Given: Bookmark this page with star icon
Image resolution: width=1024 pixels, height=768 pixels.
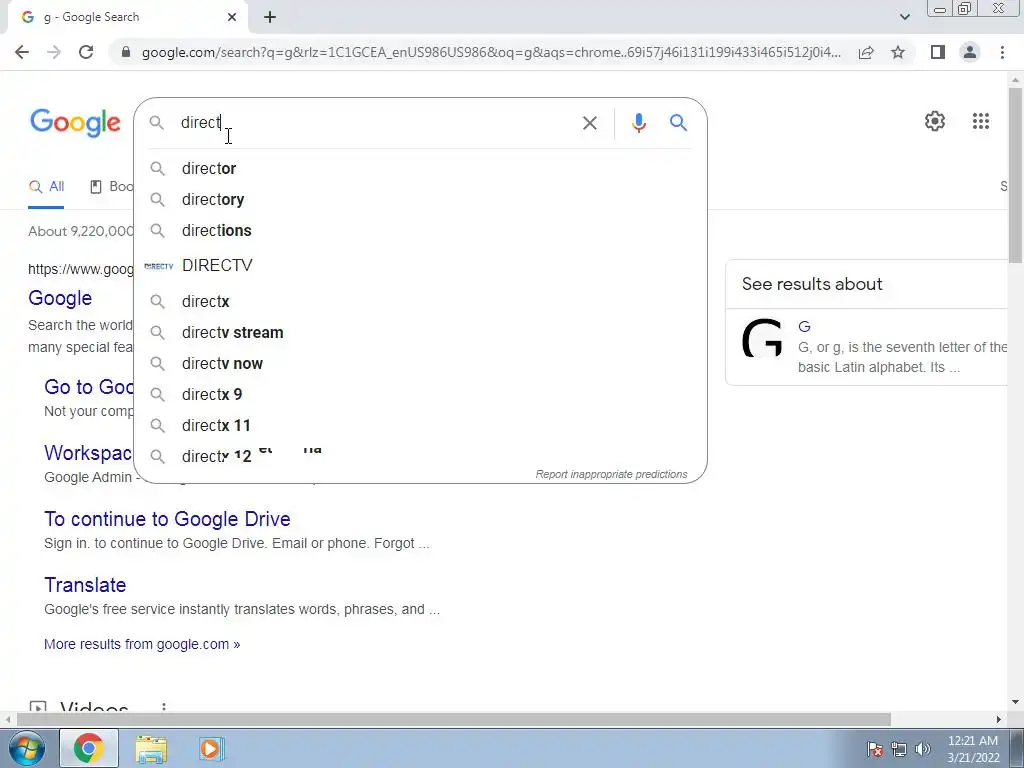Looking at the screenshot, I should pyautogui.click(x=898, y=52).
